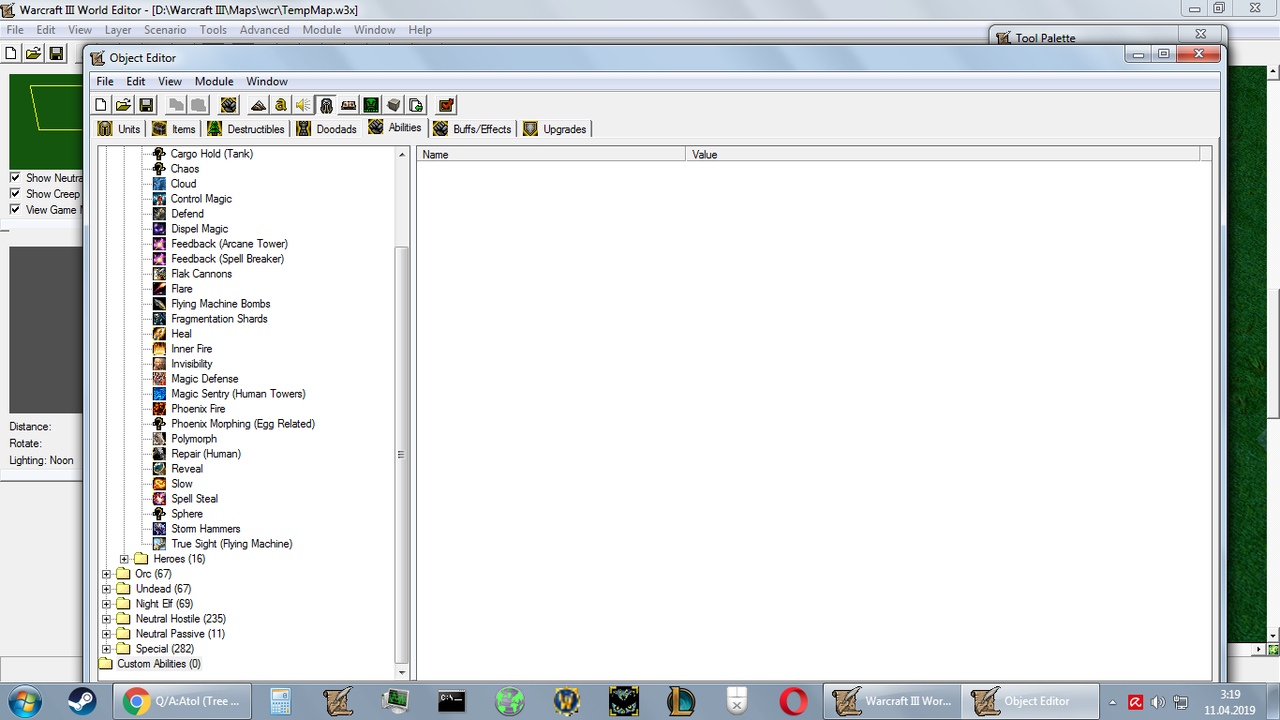
Task: Click the Value column header
Action: coord(943,155)
